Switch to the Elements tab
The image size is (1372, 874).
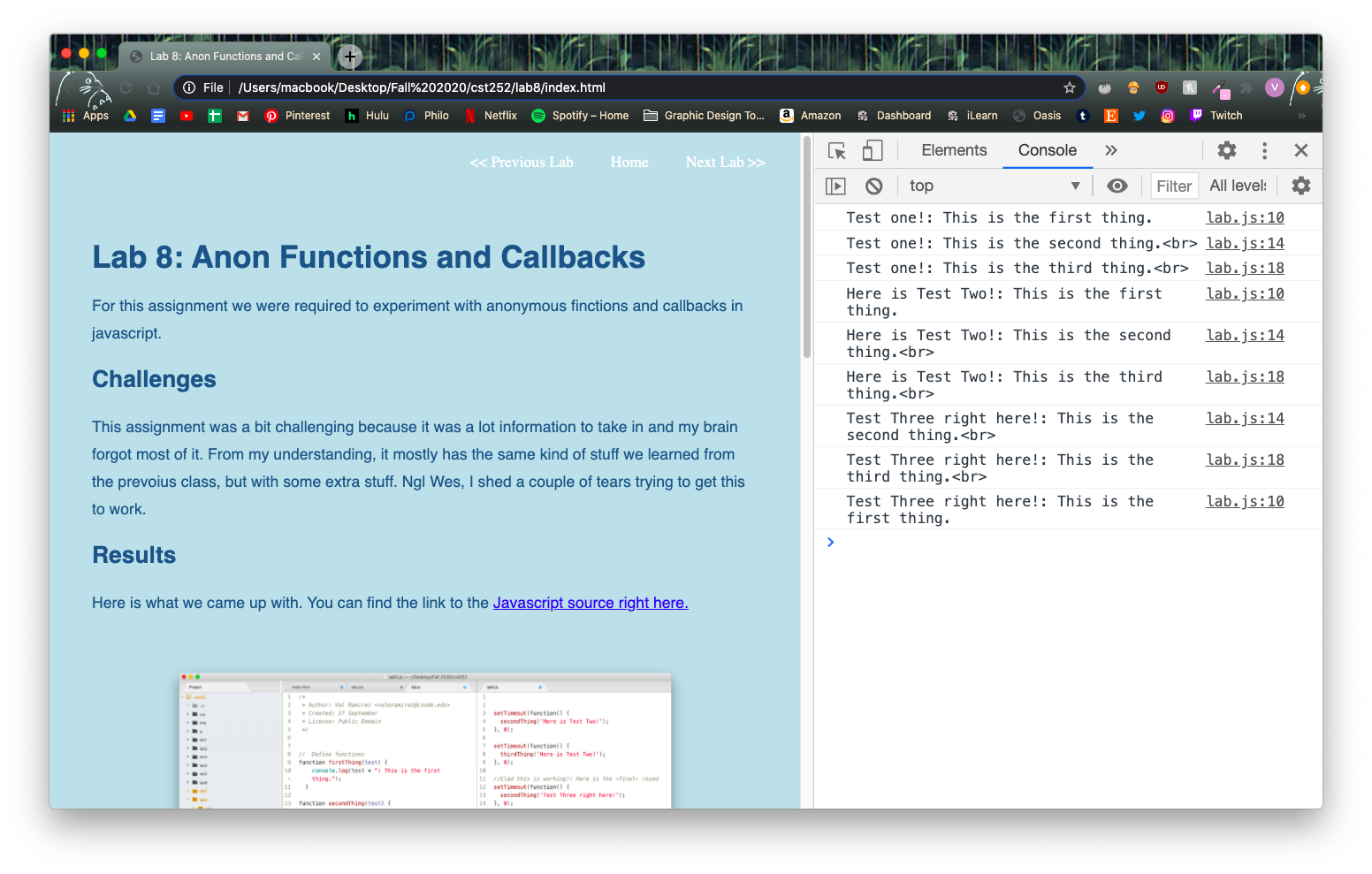[954, 150]
